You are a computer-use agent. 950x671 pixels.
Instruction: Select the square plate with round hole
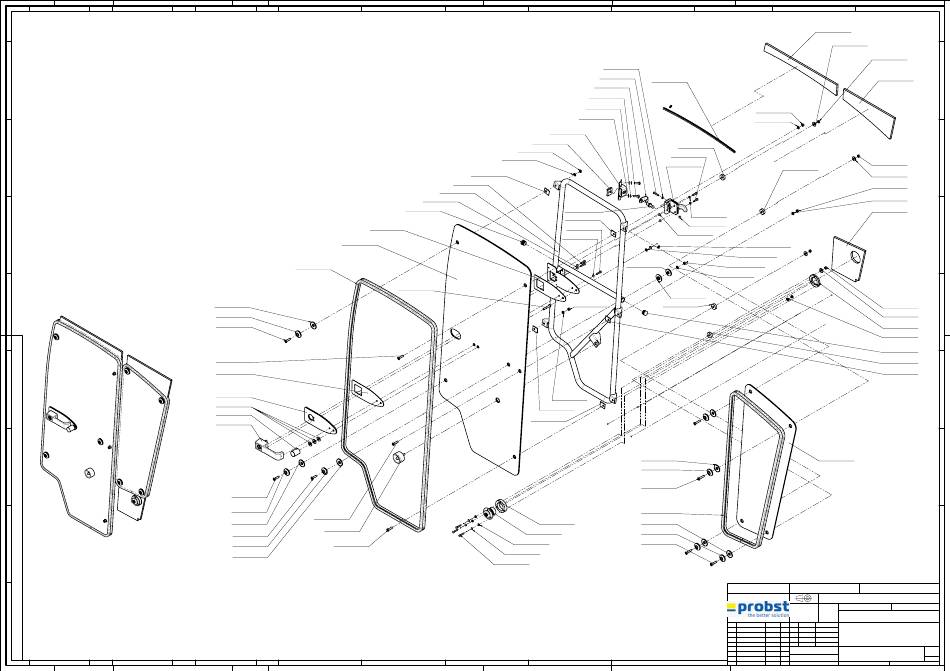pyautogui.click(x=849, y=259)
